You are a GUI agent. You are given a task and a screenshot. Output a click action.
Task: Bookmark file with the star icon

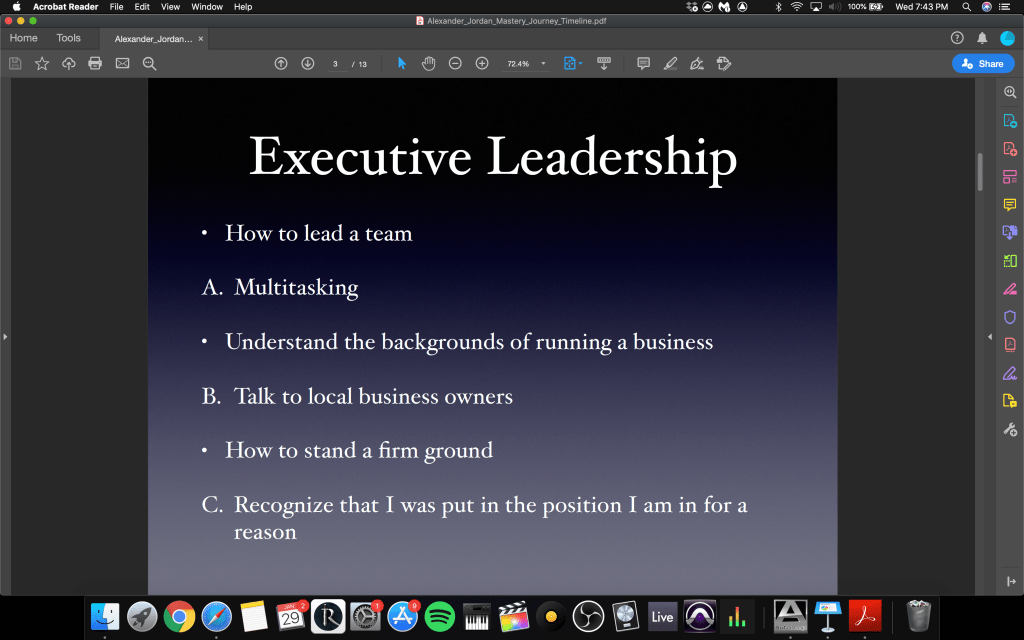pyautogui.click(x=42, y=63)
